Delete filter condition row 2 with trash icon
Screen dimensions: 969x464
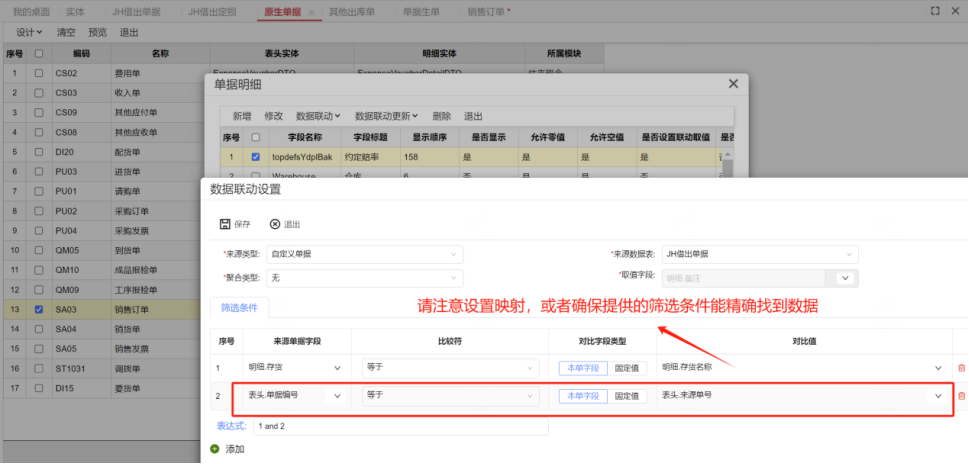[961, 396]
